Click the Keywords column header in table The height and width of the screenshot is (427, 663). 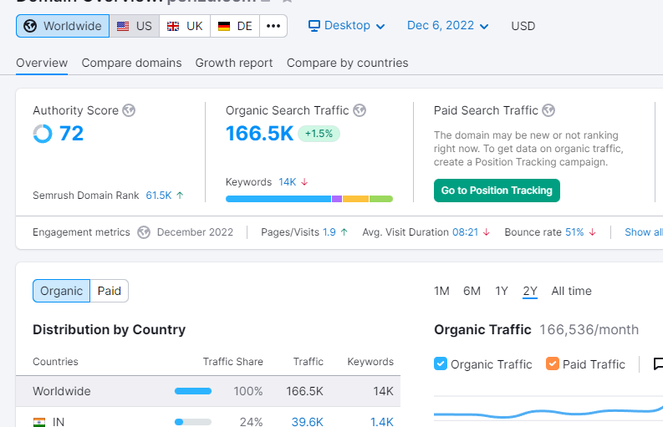click(370, 361)
